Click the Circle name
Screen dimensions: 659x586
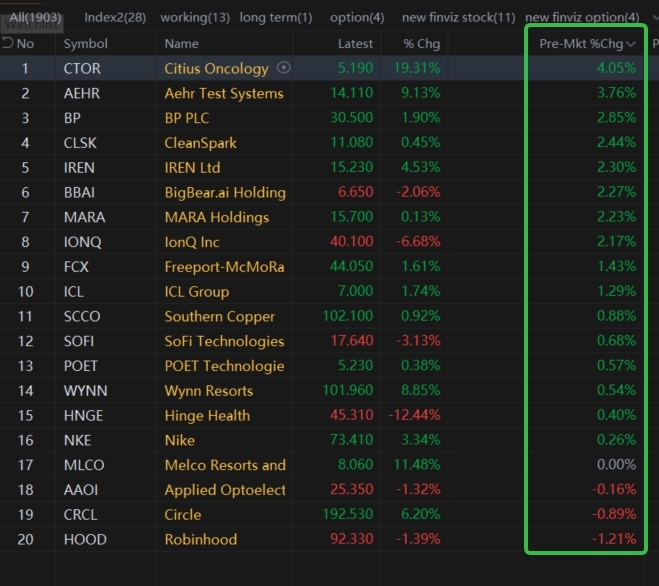point(182,515)
